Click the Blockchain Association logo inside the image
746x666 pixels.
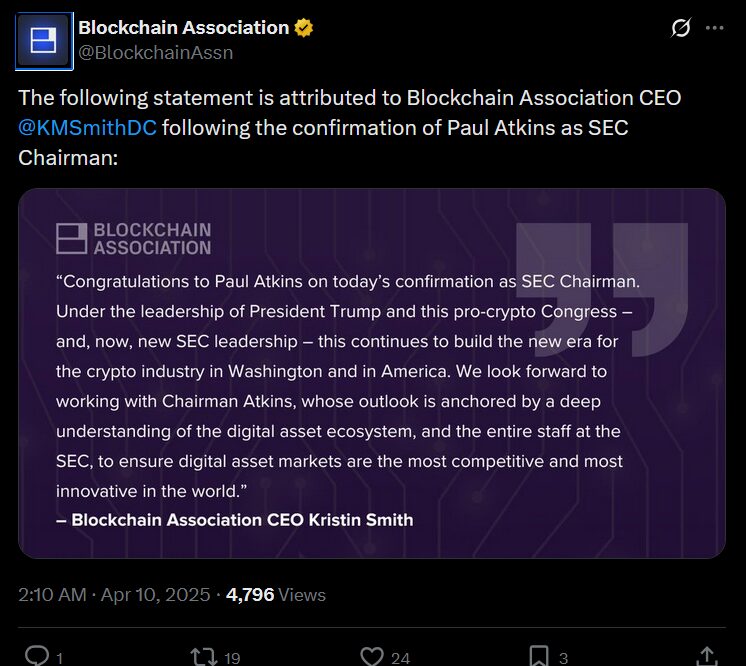[134, 238]
